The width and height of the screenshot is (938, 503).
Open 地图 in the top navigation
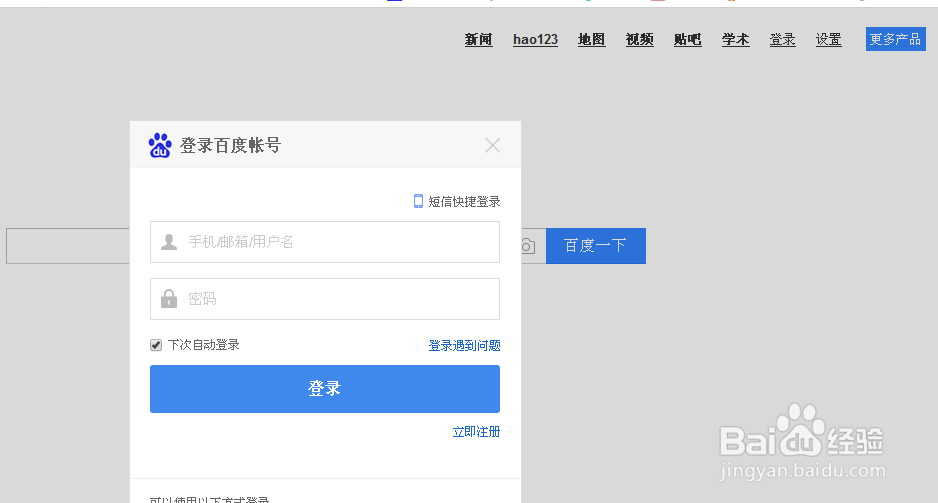tap(592, 39)
